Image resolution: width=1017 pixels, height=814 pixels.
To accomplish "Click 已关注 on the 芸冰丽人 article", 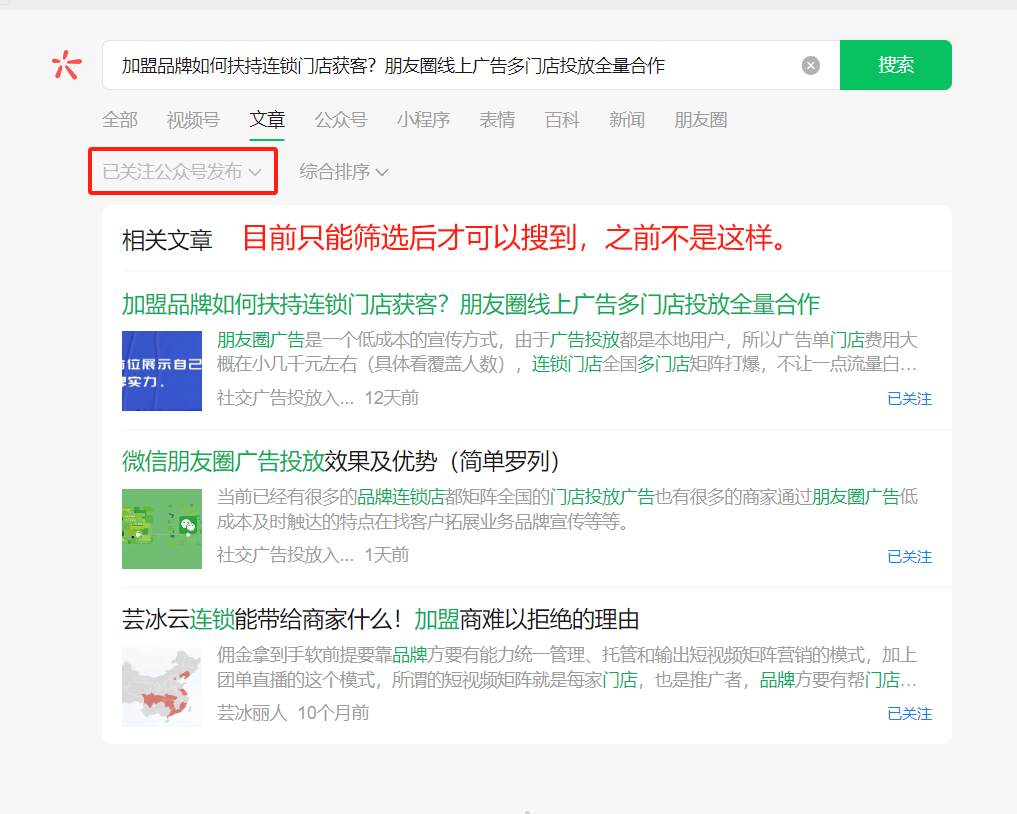I will point(909,713).
